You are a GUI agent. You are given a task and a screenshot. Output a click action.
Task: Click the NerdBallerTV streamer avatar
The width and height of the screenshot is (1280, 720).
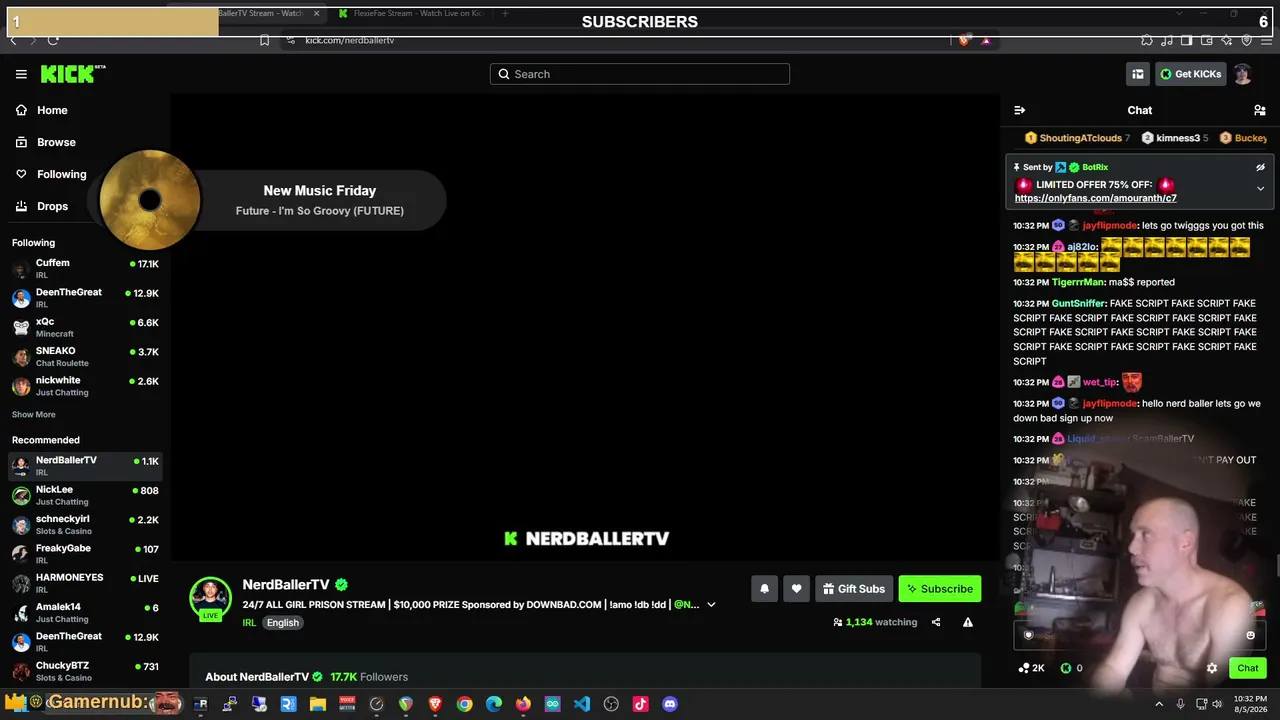pos(210,598)
